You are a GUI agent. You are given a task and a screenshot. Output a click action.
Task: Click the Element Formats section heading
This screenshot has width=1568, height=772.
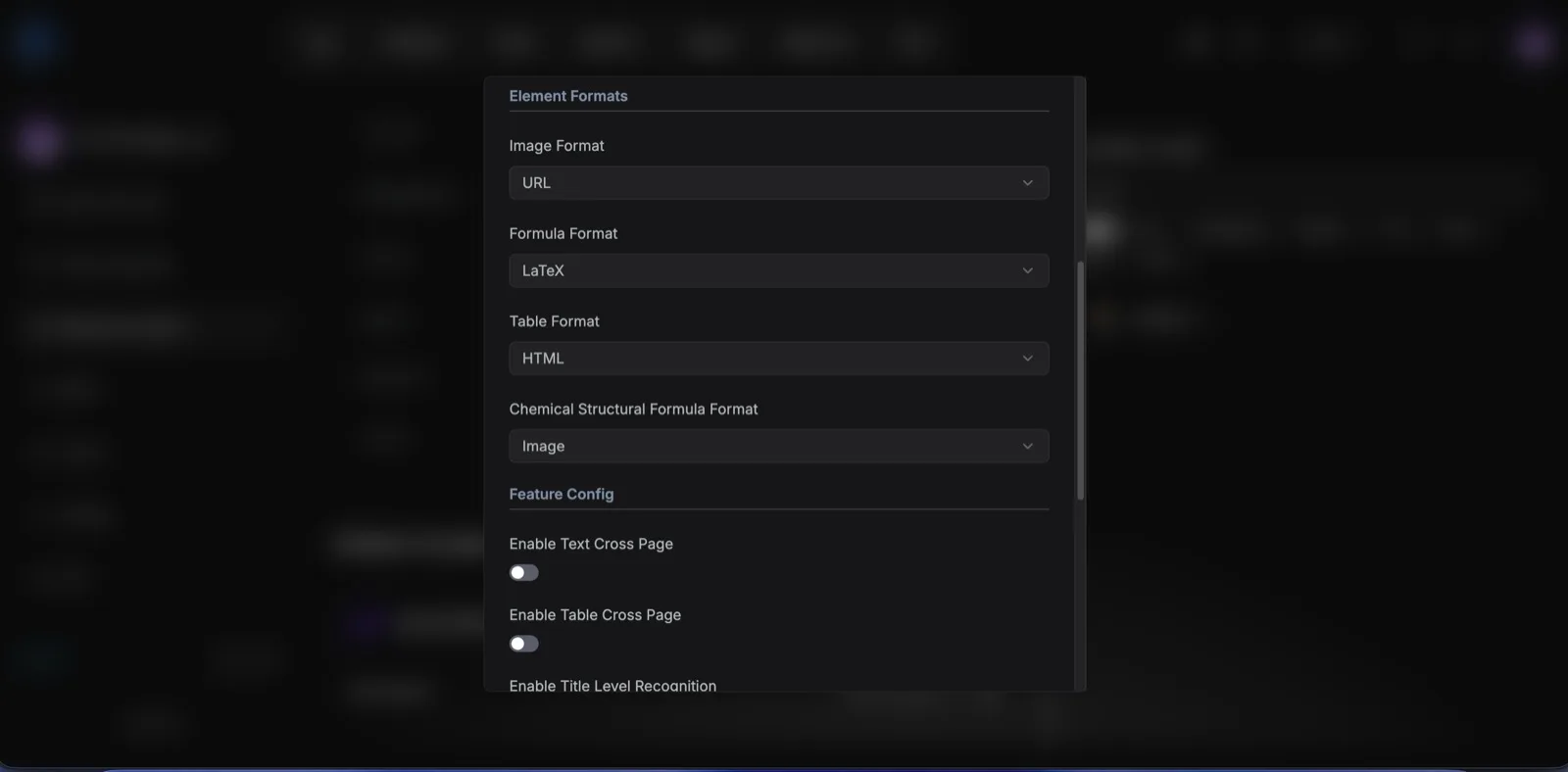[568, 96]
